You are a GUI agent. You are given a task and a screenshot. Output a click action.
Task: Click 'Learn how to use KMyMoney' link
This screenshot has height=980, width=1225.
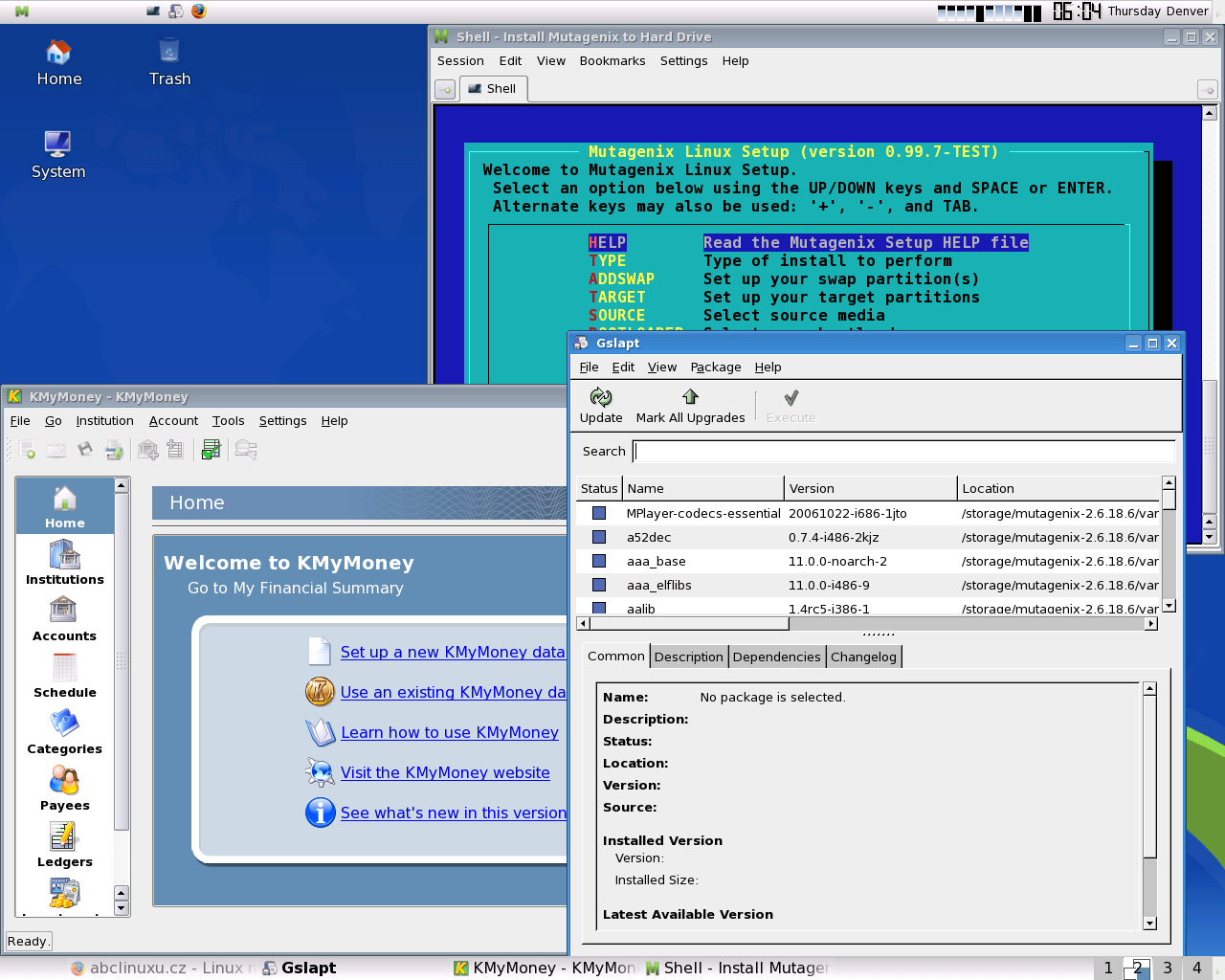[x=450, y=732]
